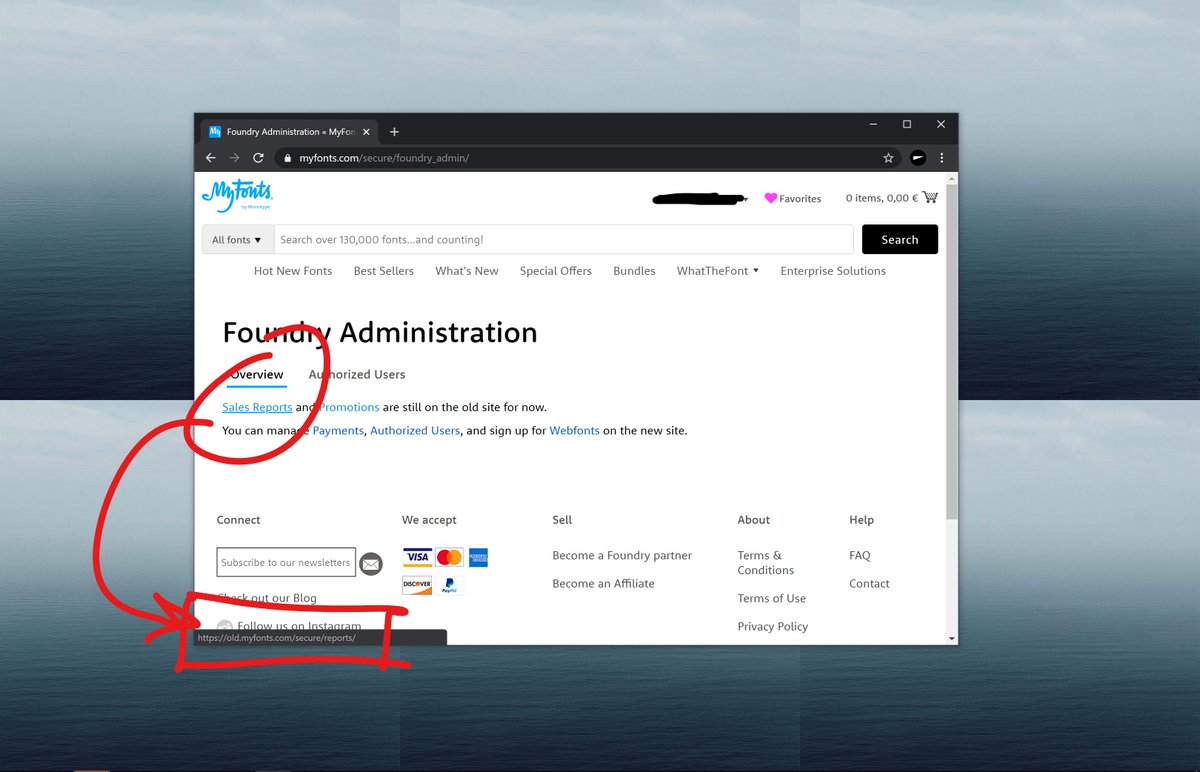Image resolution: width=1200 pixels, height=772 pixels.
Task: Click the font search input field
Action: click(564, 240)
